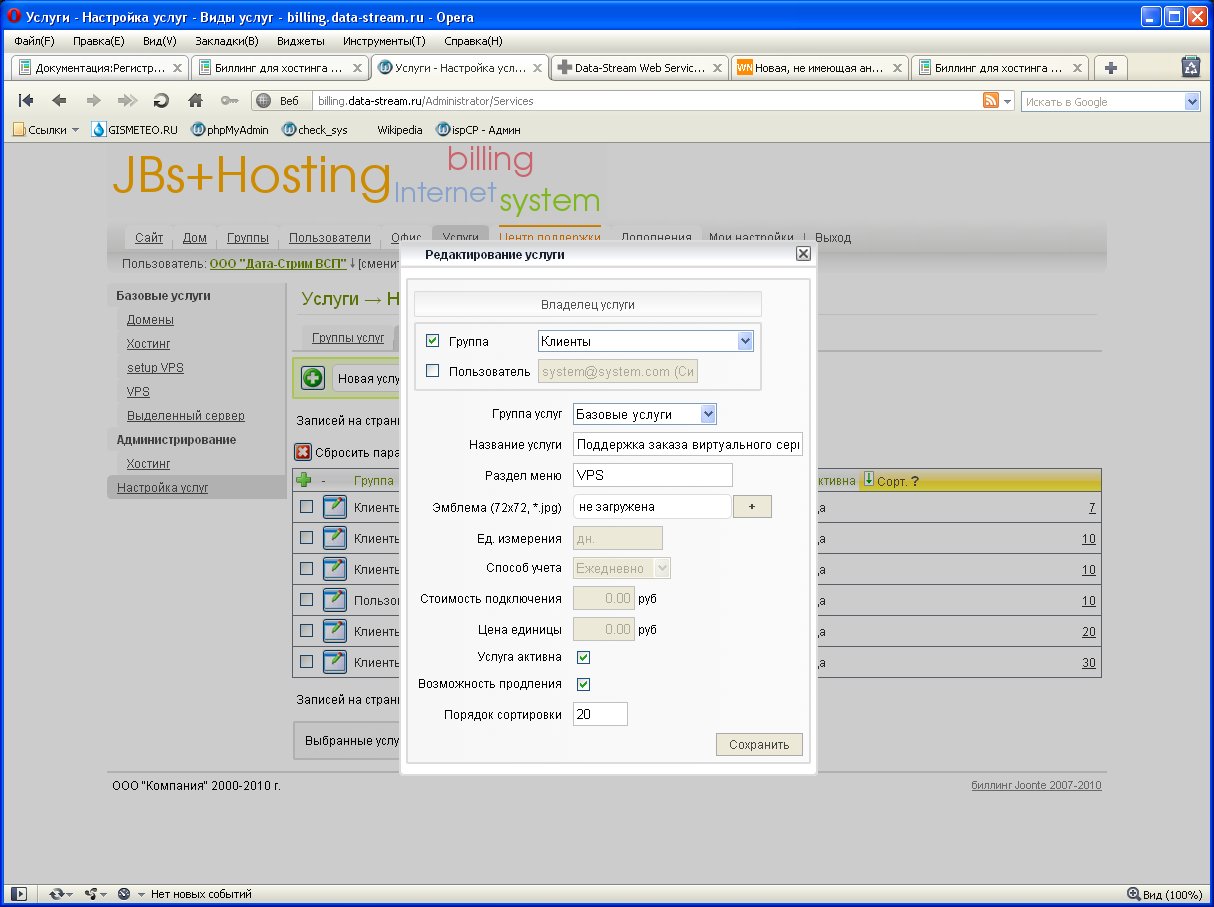This screenshot has width=1214, height=907.
Task: Close the Редактирование услуги dialog
Action: (802, 254)
